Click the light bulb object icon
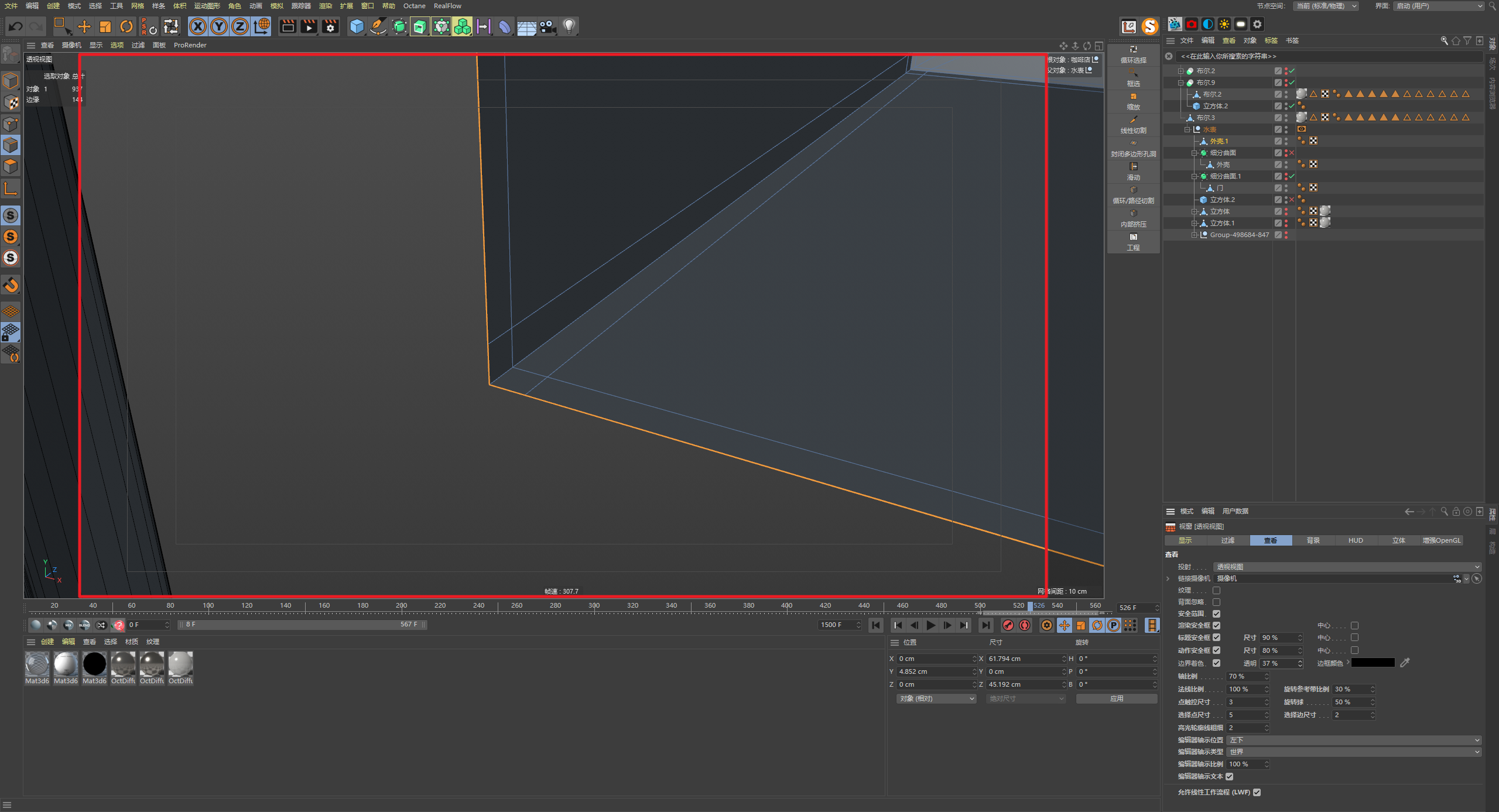The image size is (1499, 812). 569,26
